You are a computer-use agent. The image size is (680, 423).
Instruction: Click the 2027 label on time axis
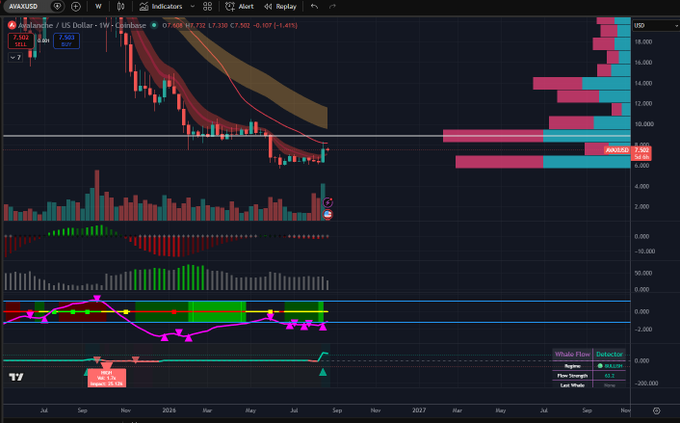point(418,410)
